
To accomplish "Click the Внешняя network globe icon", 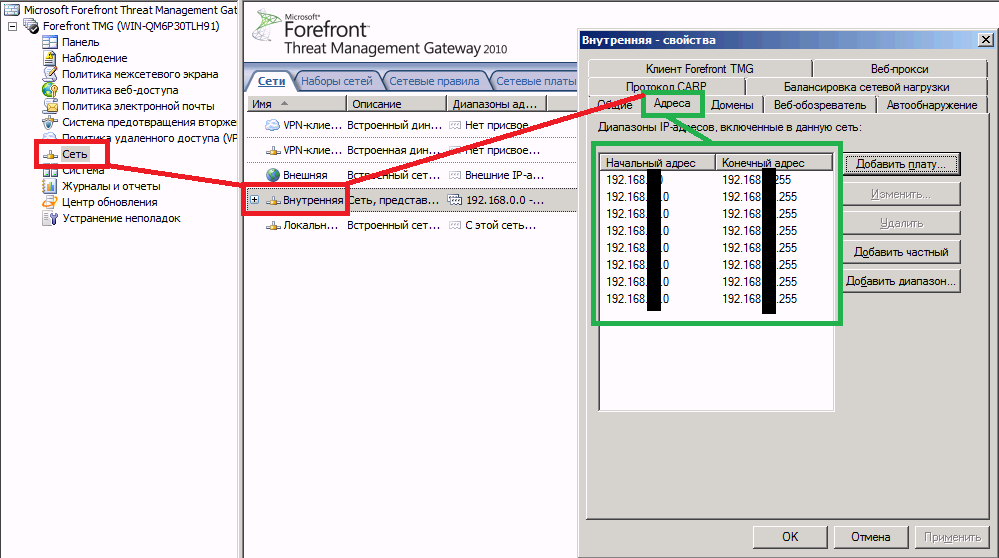I will coord(273,175).
